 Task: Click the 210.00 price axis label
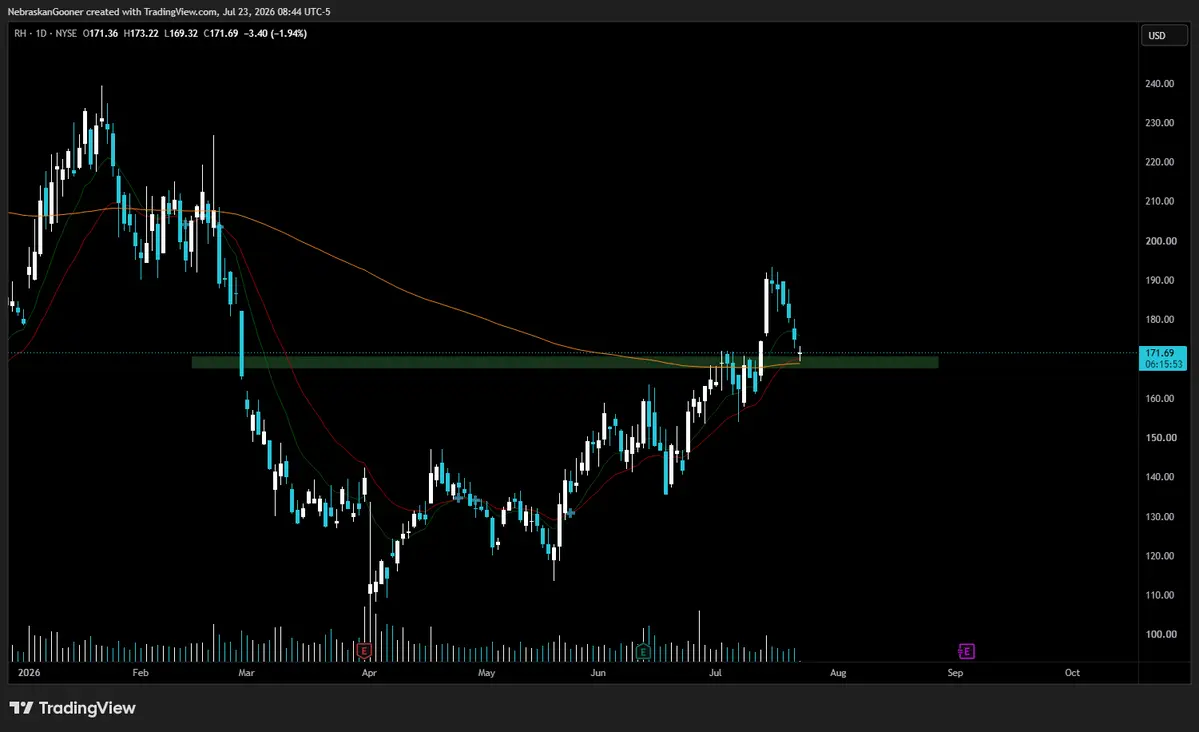1159,201
